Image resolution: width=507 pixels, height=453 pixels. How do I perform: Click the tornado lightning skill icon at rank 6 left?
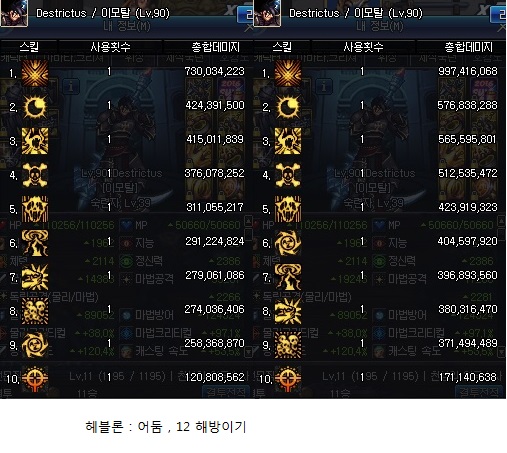[35, 243]
